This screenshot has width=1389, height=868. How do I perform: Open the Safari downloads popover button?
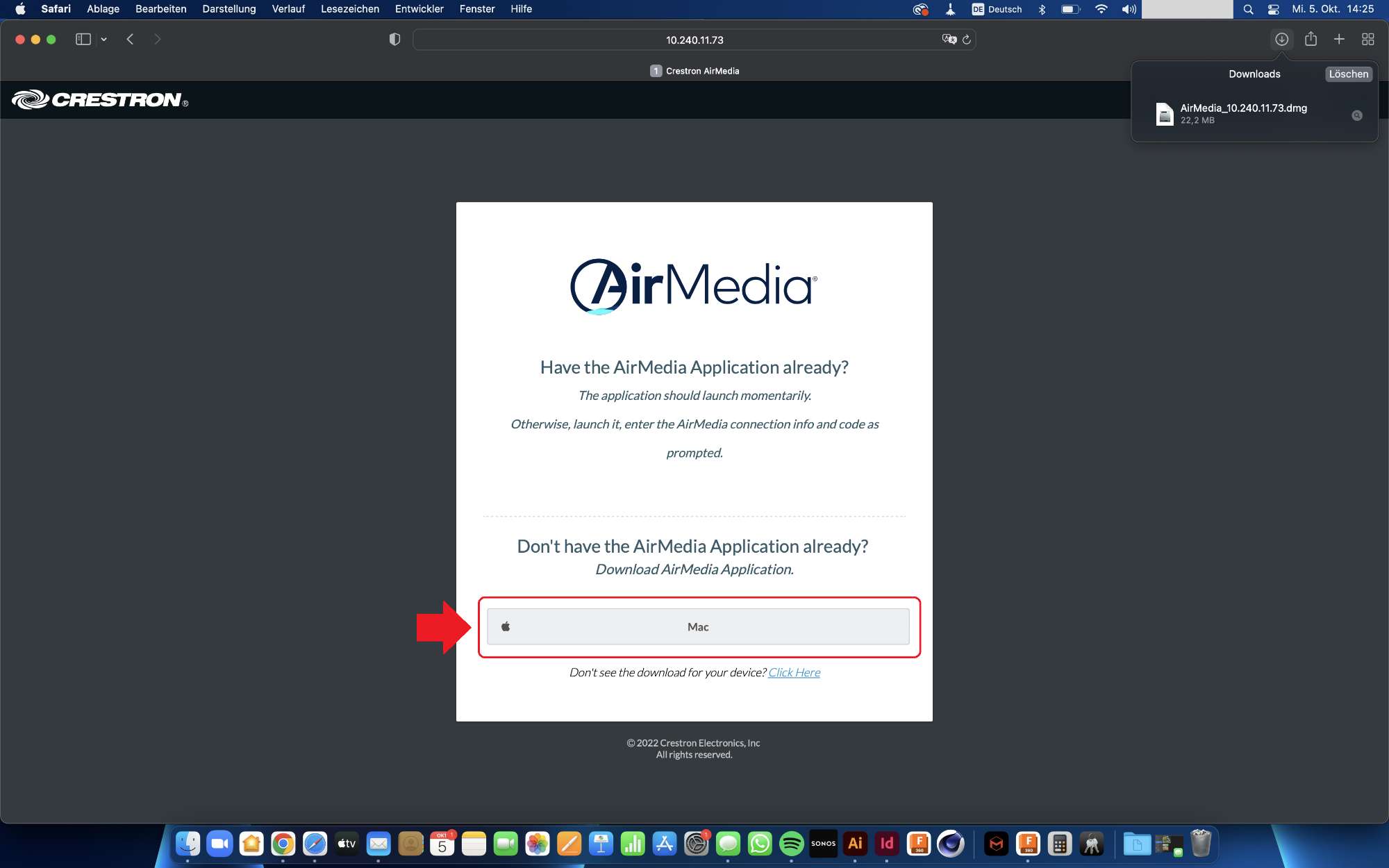(1281, 40)
